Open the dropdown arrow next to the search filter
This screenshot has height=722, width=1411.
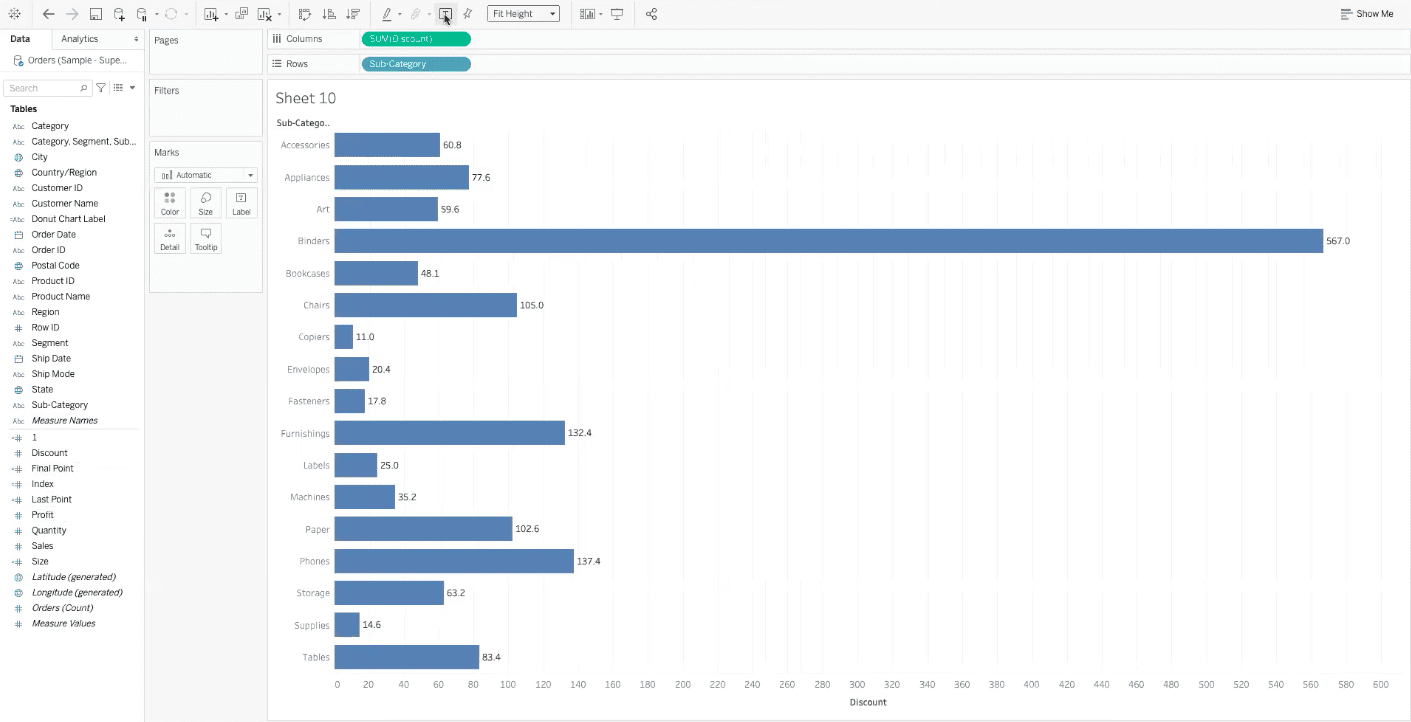click(x=131, y=87)
